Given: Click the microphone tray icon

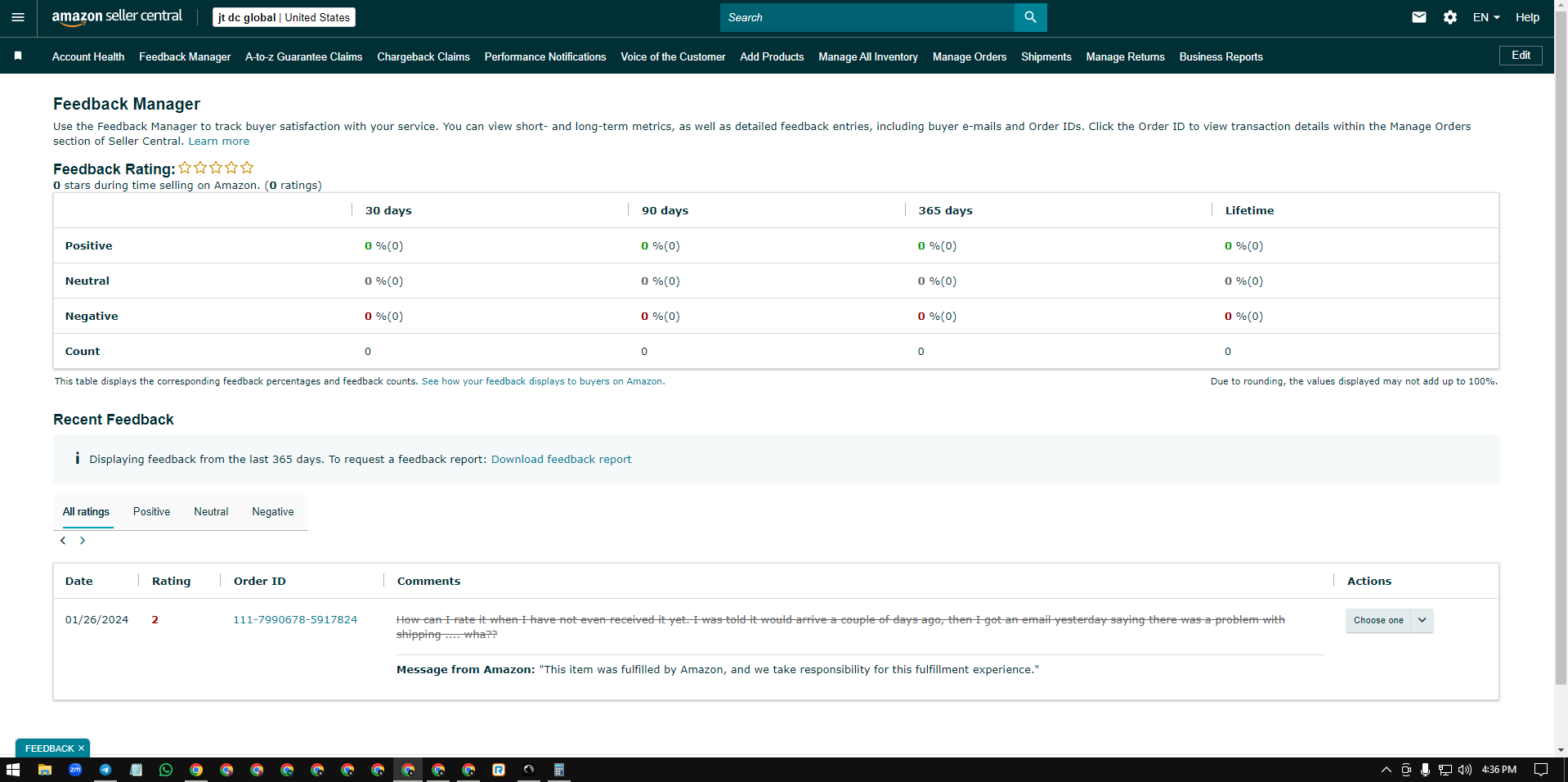Looking at the screenshot, I should 1425,770.
